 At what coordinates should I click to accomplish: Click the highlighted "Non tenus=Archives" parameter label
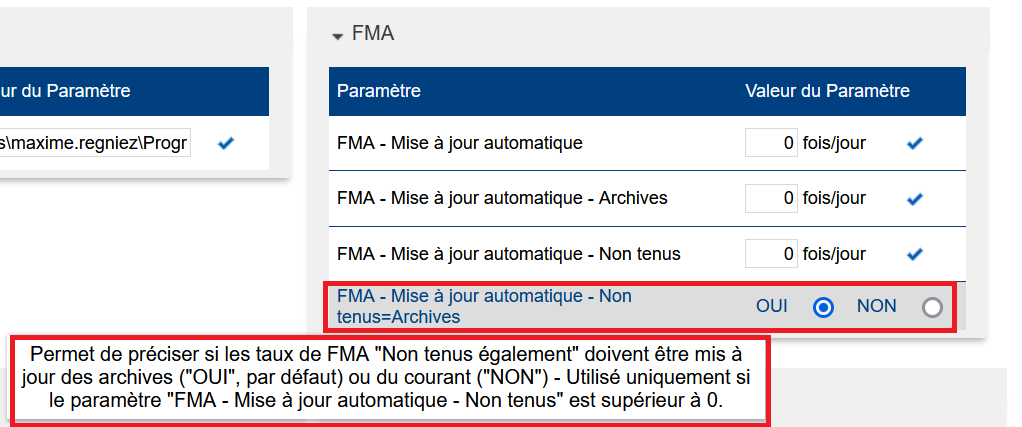[x=484, y=306]
